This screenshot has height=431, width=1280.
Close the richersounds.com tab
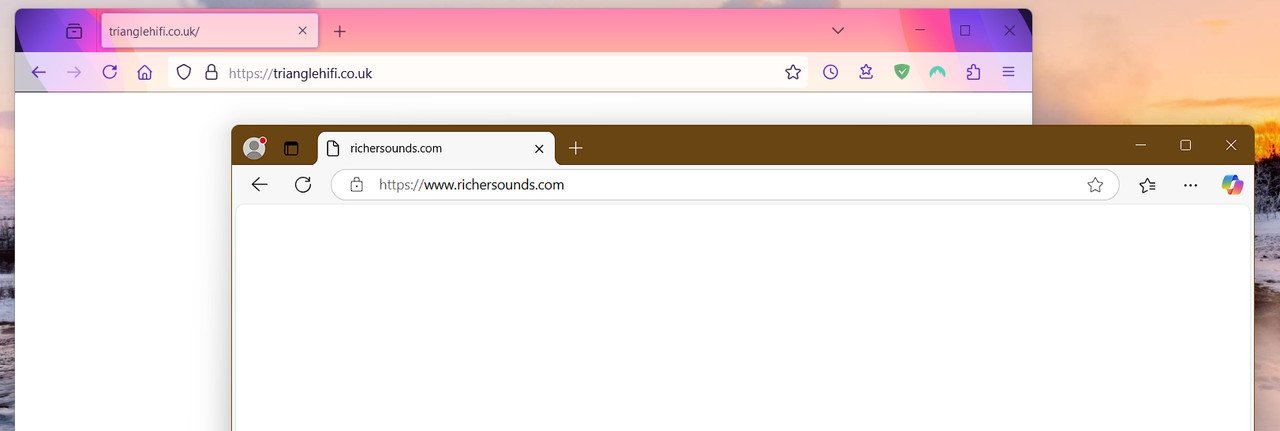pyautogui.click(x=539, y=148)
